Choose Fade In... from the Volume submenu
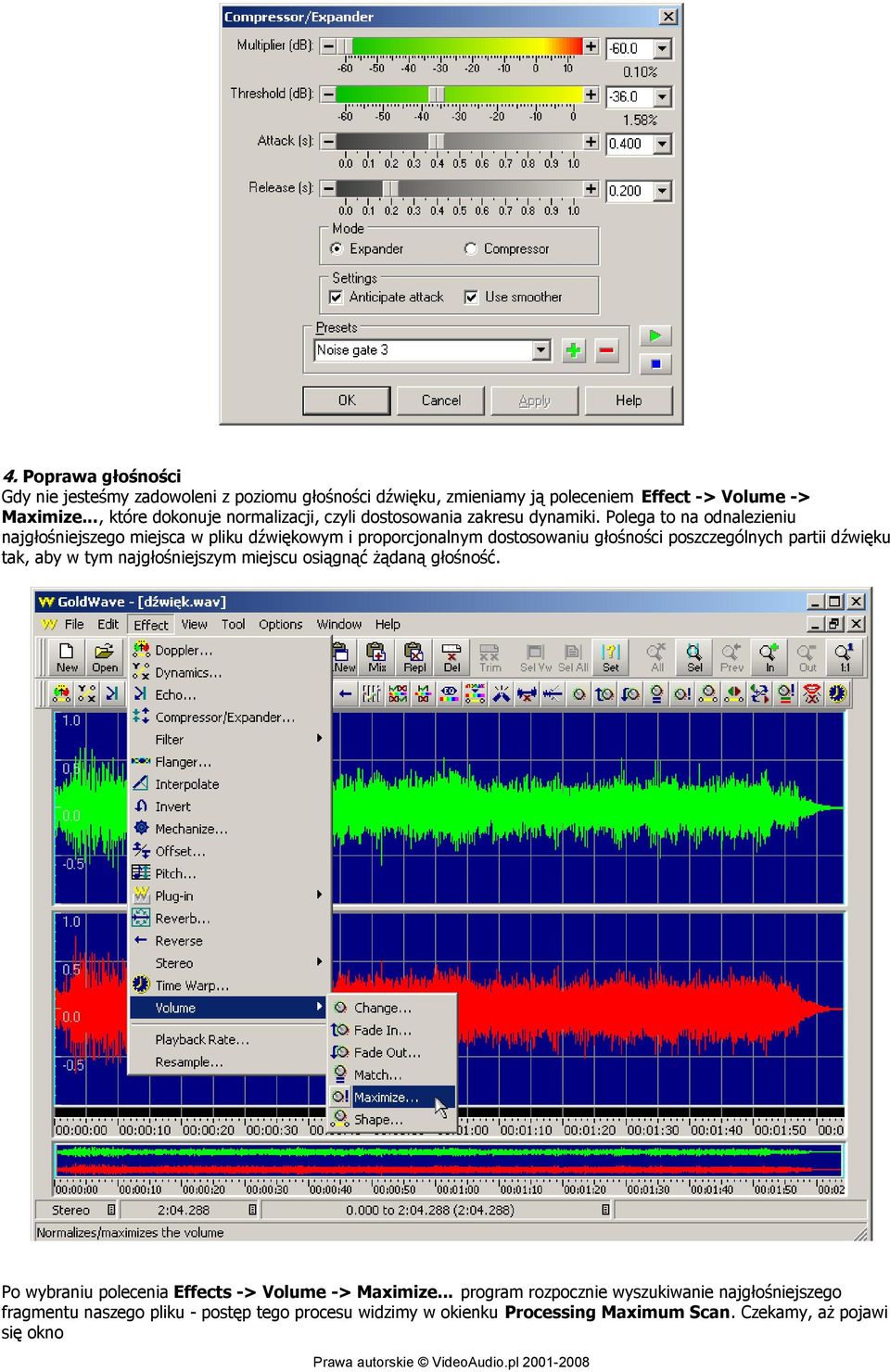This screenshot has height=1372, width=890. point(393,1030)
